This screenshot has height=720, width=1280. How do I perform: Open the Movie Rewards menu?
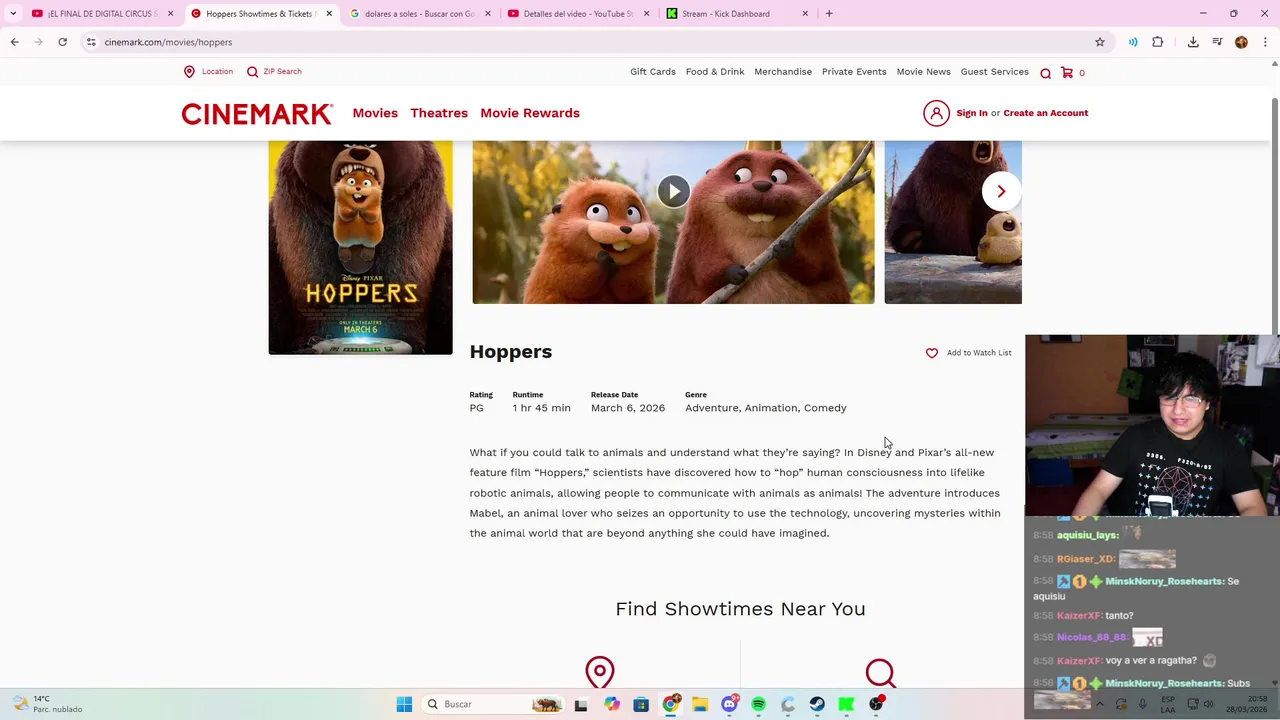(530, 113)
